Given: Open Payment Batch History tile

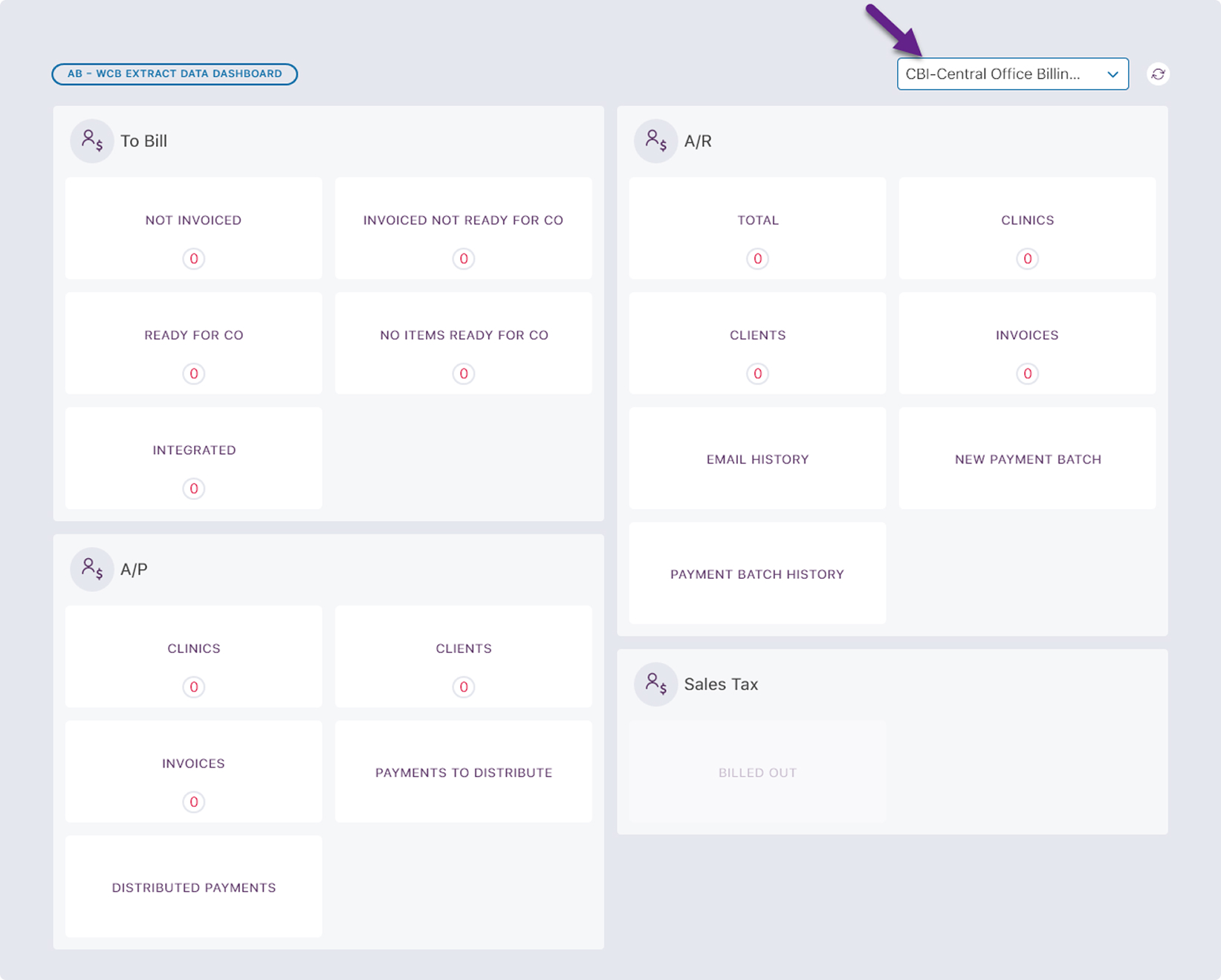Looking at the screenshot, I should tap(757, 574).
